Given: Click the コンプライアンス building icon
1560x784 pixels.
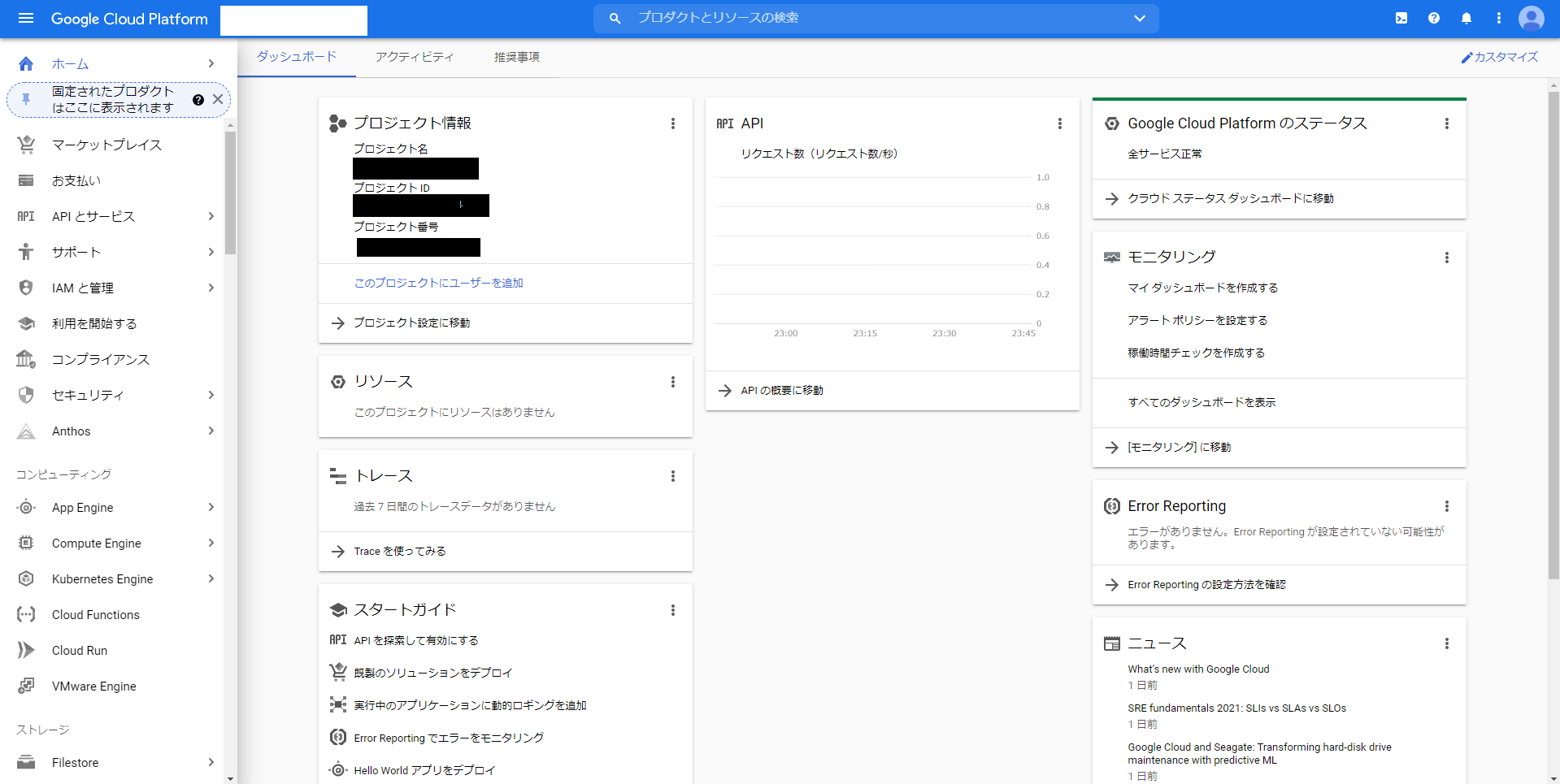Looking at the screenshot, I should coord(26,359).
